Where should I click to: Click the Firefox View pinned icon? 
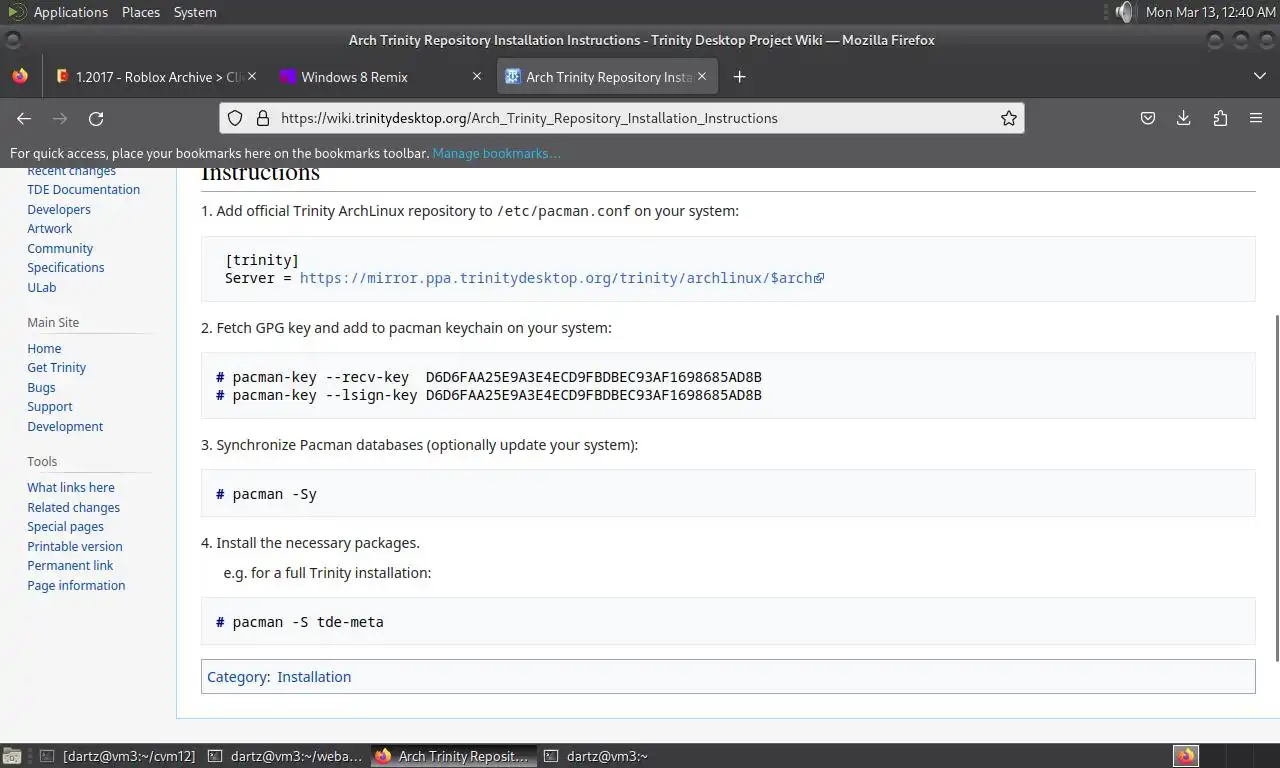20,76
